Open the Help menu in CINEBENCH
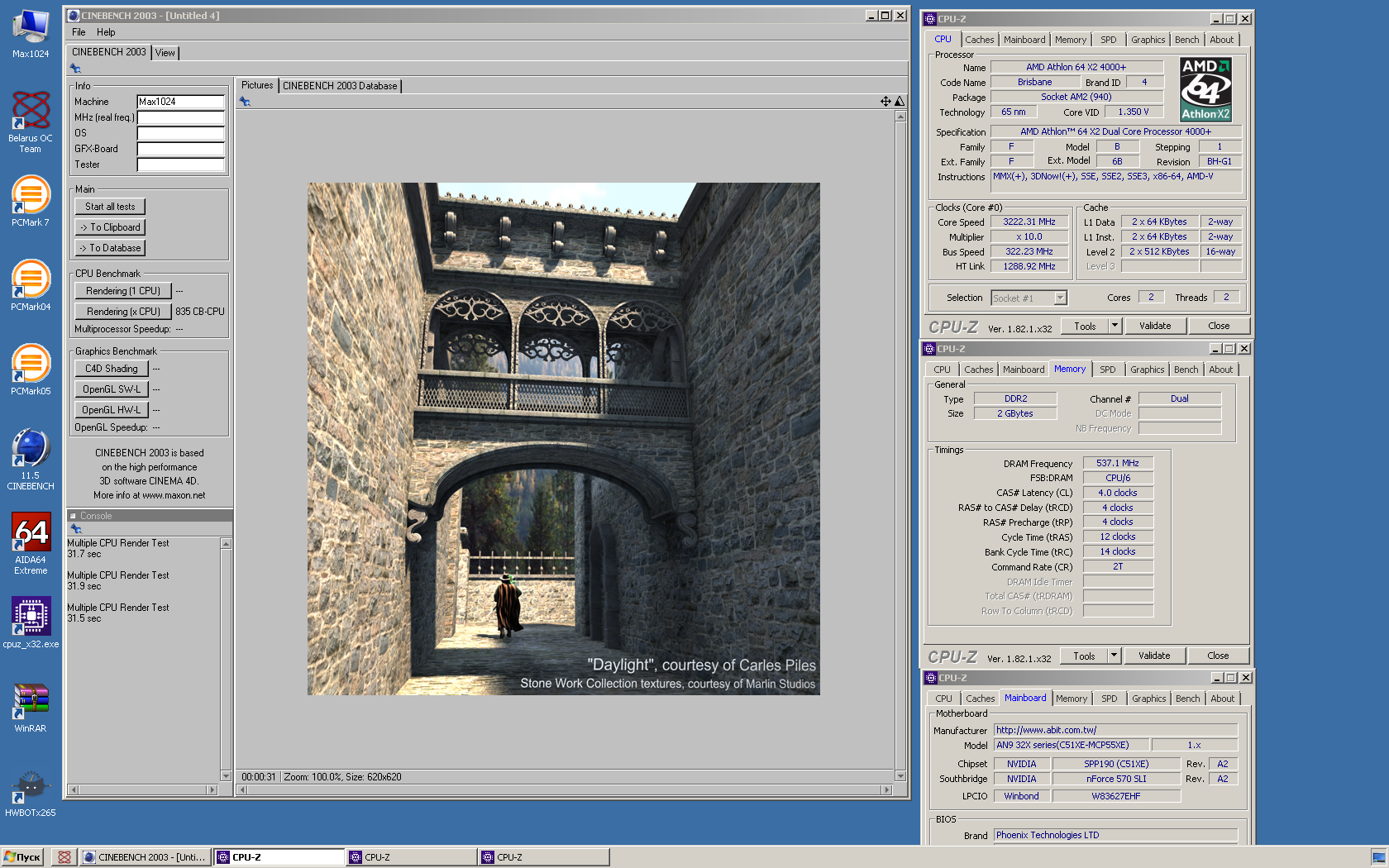The image size is (1389, 868). pyautogui.click(x=106, y=32)
